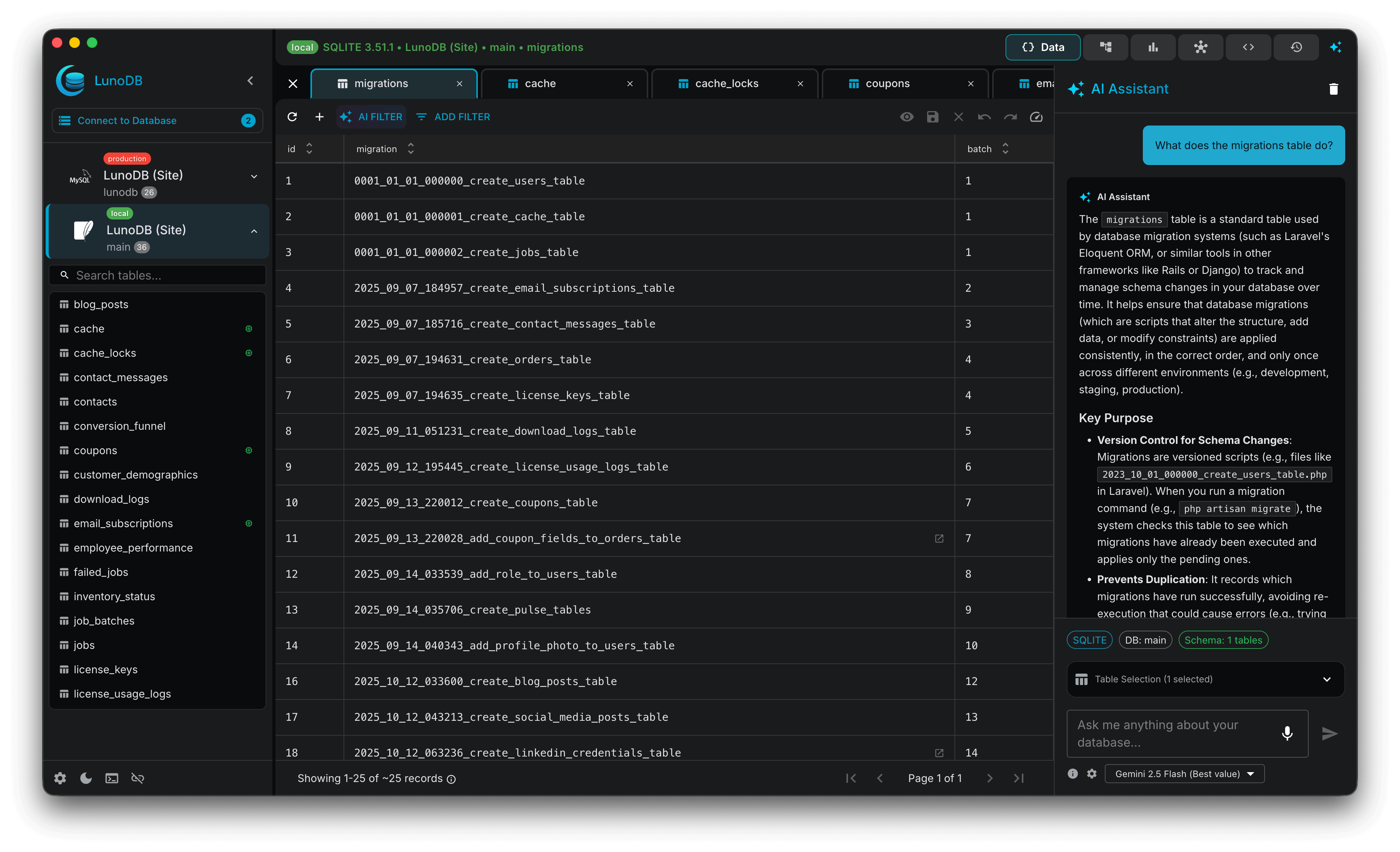The width and height of the screenshot is (1400, 852).
Task: View the query history
Action: pyautogui.click(x=1296, y=47)
